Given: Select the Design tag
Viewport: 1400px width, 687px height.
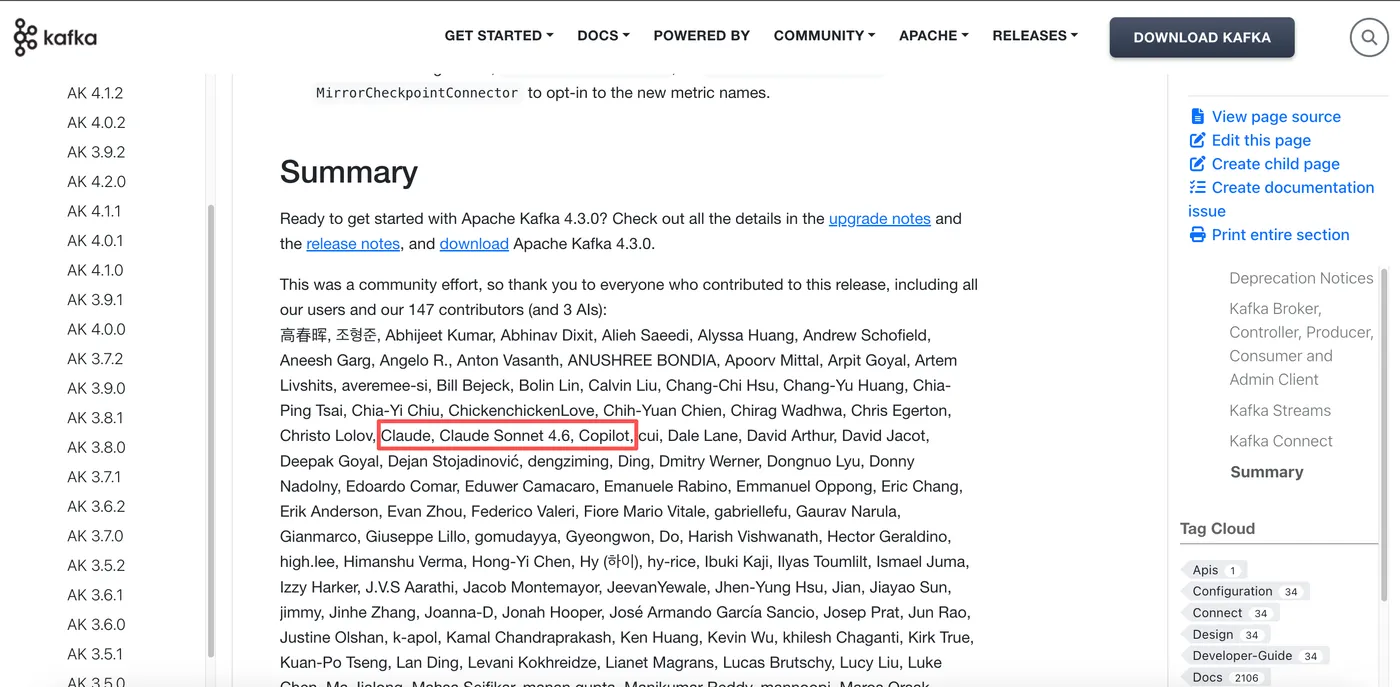Looking at the screenshot, I should [x=1227, y=634].
